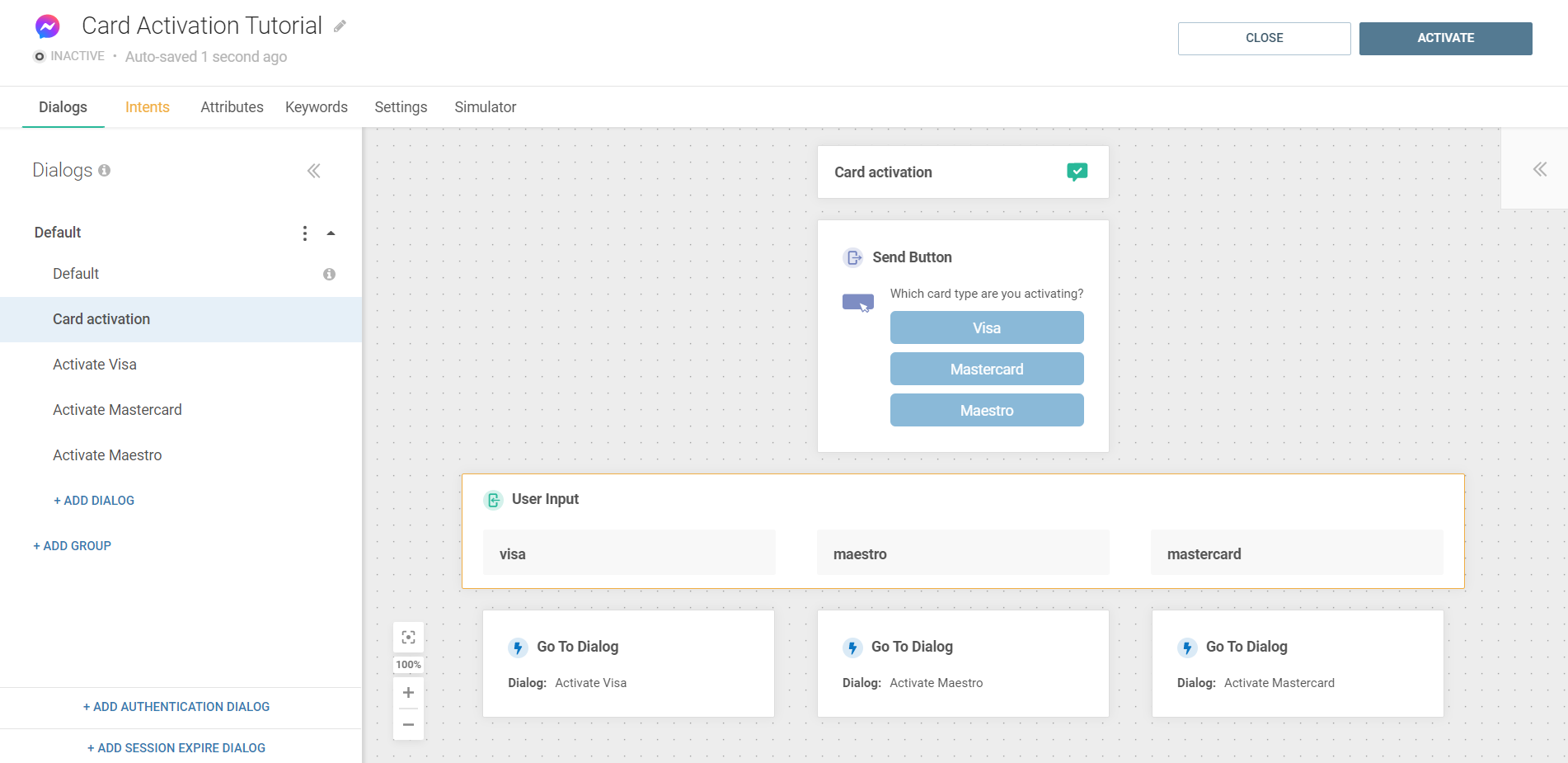
Task: Open the three-dot menu for Default group
Action: 305,233
